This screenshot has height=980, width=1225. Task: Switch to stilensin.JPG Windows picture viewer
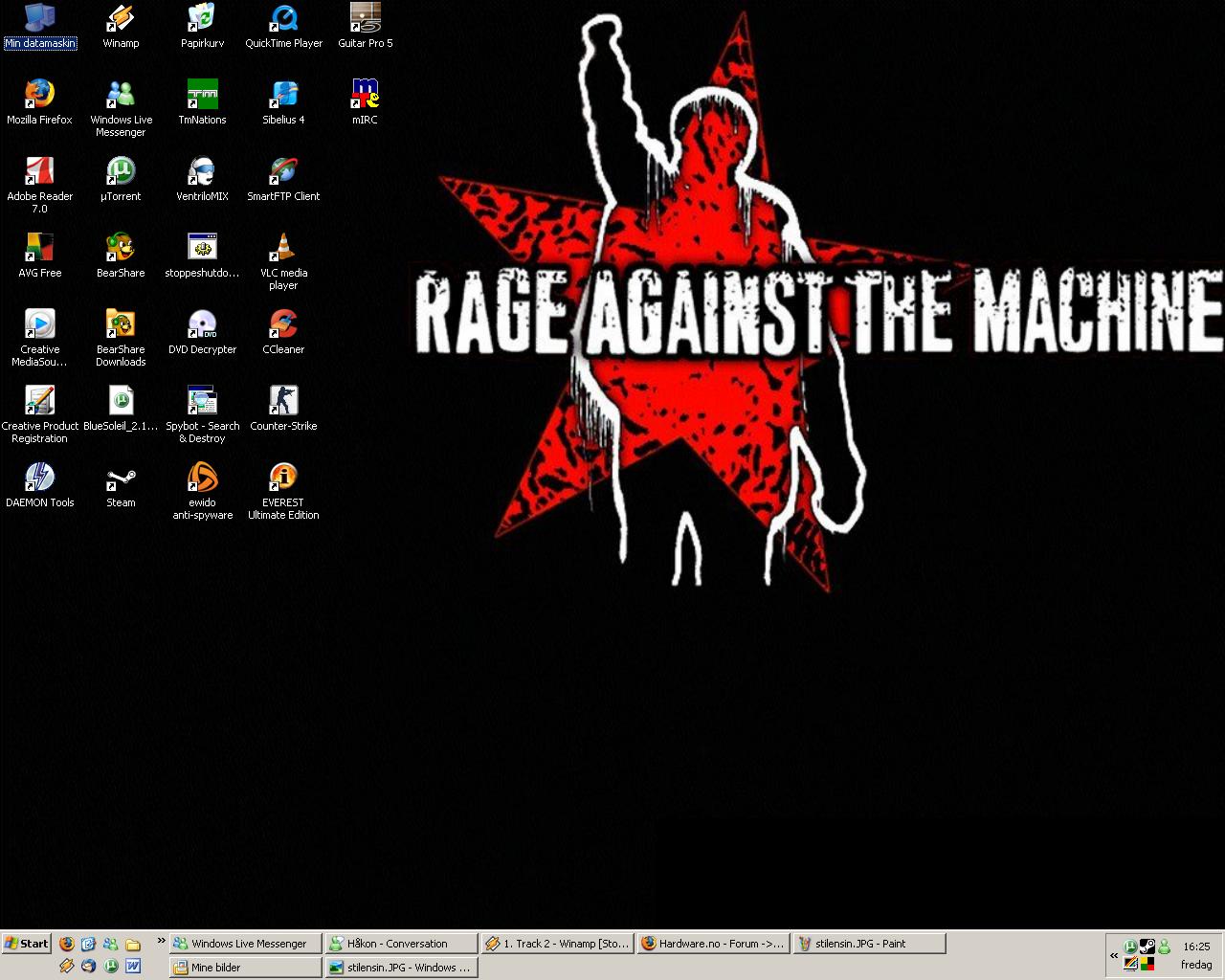pyautogui.click(x=400, y=968)
